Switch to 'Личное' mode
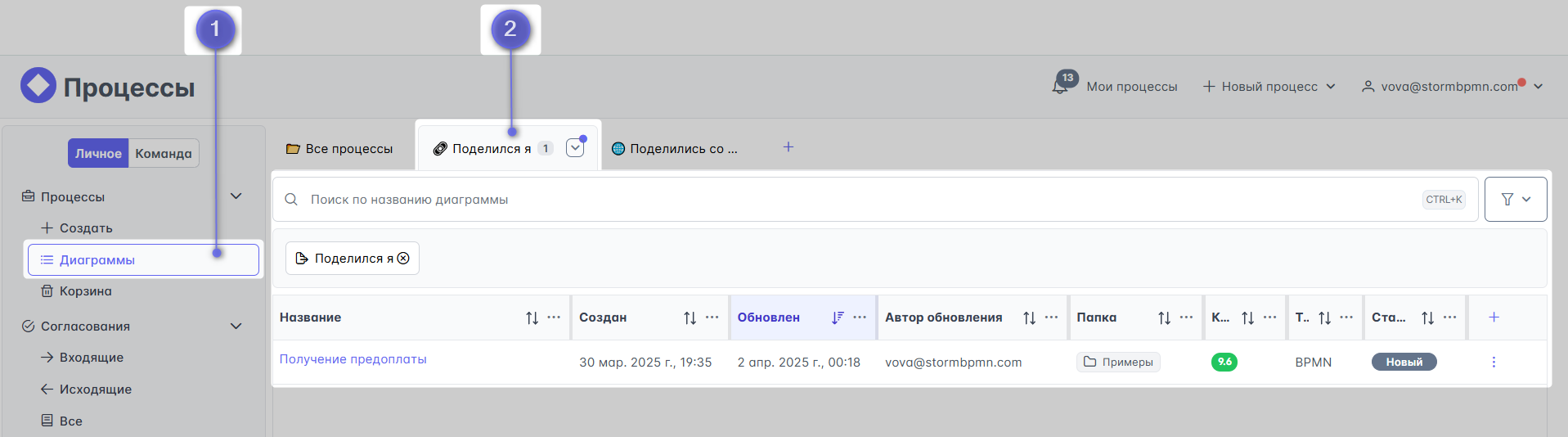This screenshot has height=437, width=1568. point(98,153)
